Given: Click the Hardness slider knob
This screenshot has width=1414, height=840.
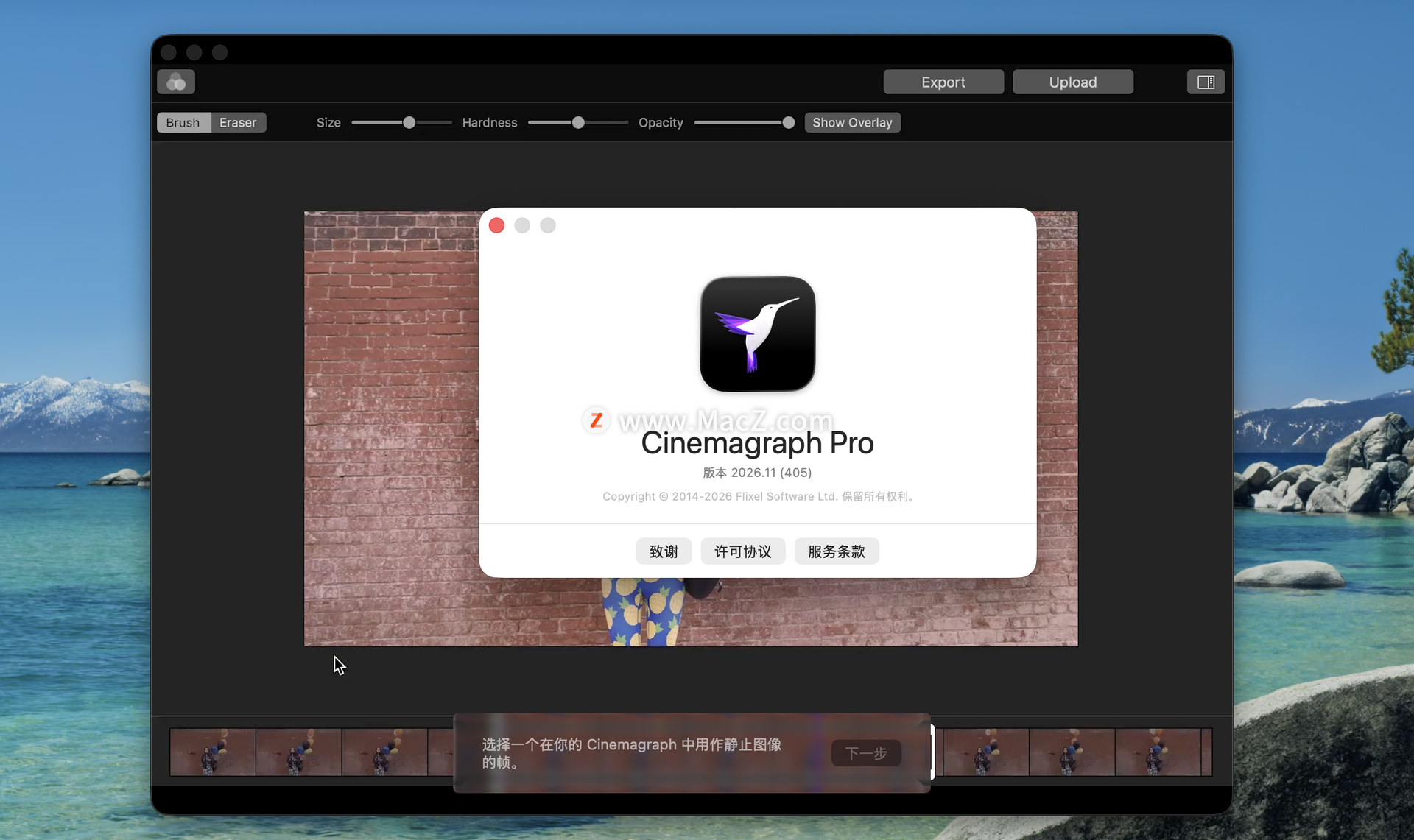Looking at the screenshot, I should pyautogui.click(x=578, y=122).
